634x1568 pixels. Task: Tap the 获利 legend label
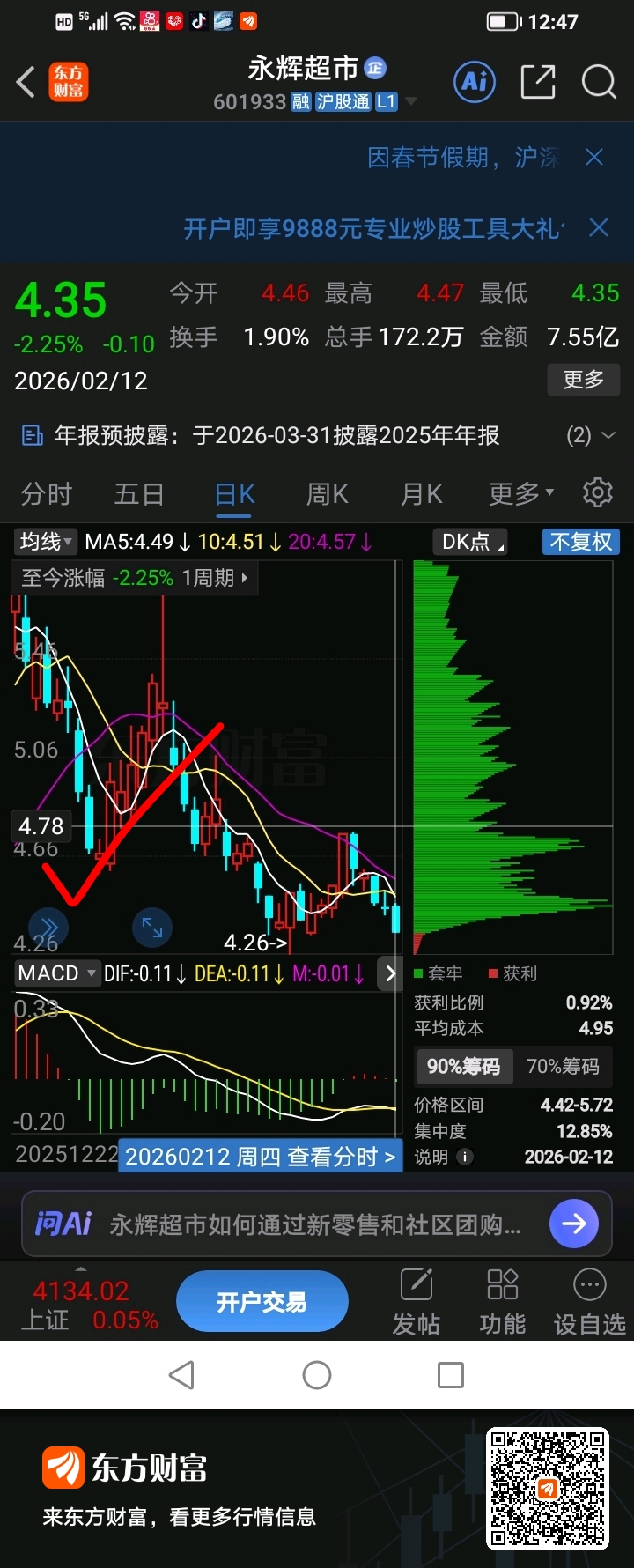click(513, 973)
